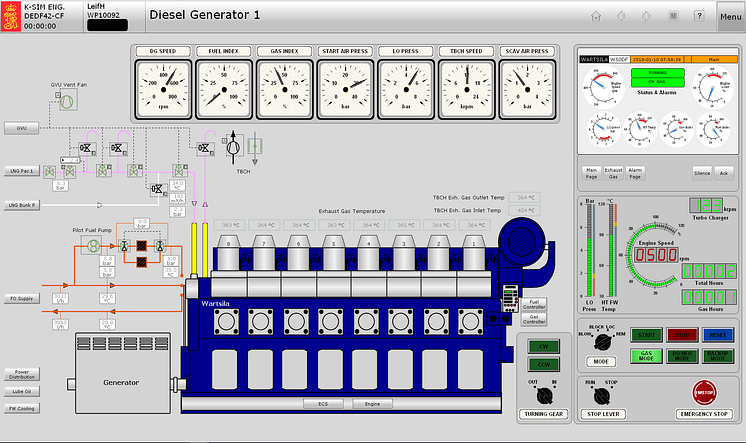
Task: Open the local control panel on the engine
Action: coord(510,298)
